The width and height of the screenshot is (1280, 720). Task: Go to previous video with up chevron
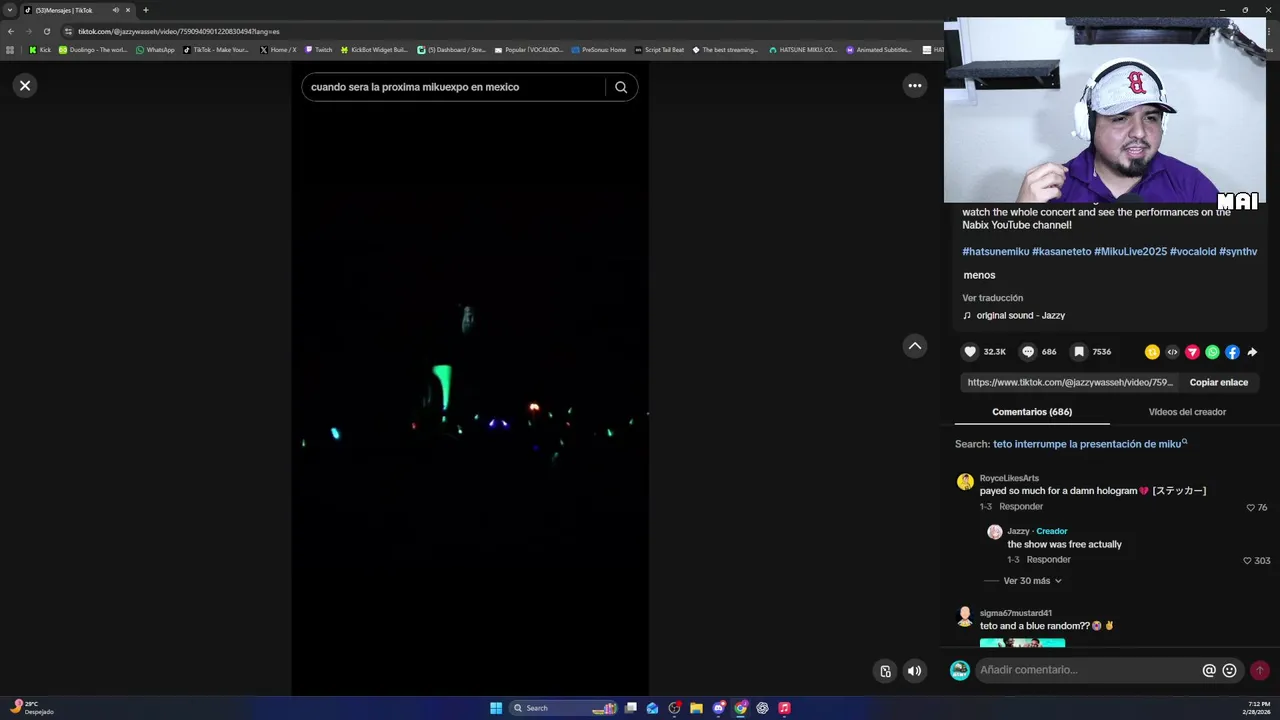click(914, 346)
